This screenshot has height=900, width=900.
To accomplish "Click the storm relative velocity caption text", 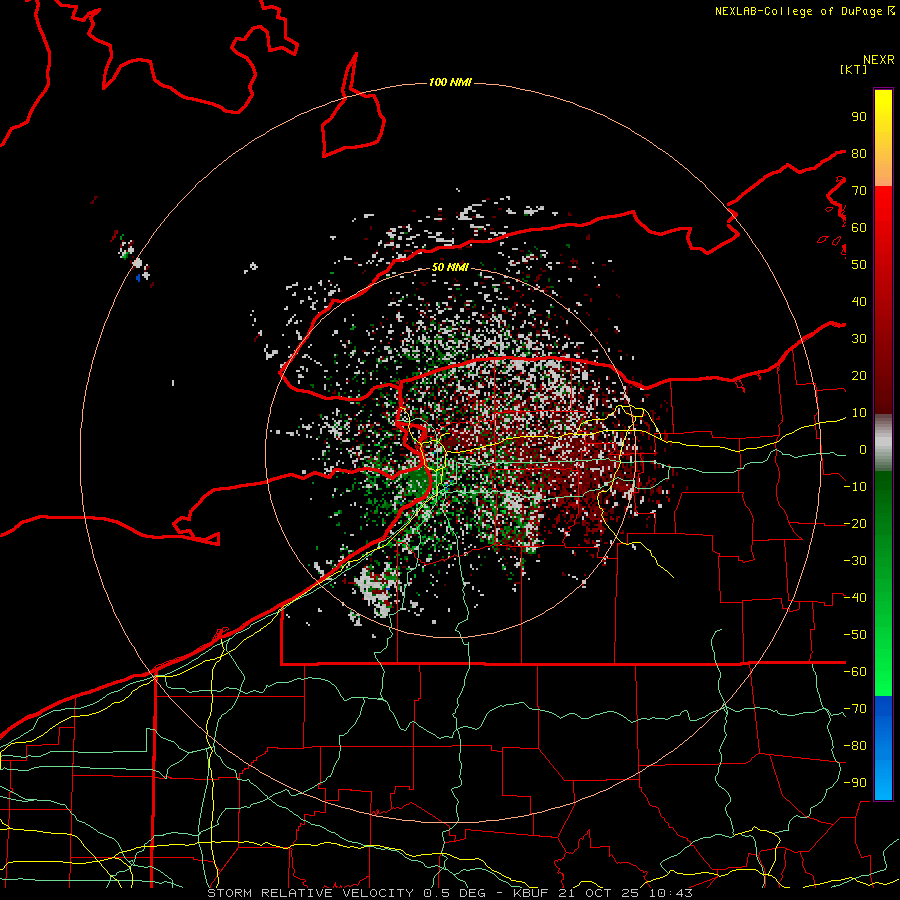I will click(x=450, y=893).
